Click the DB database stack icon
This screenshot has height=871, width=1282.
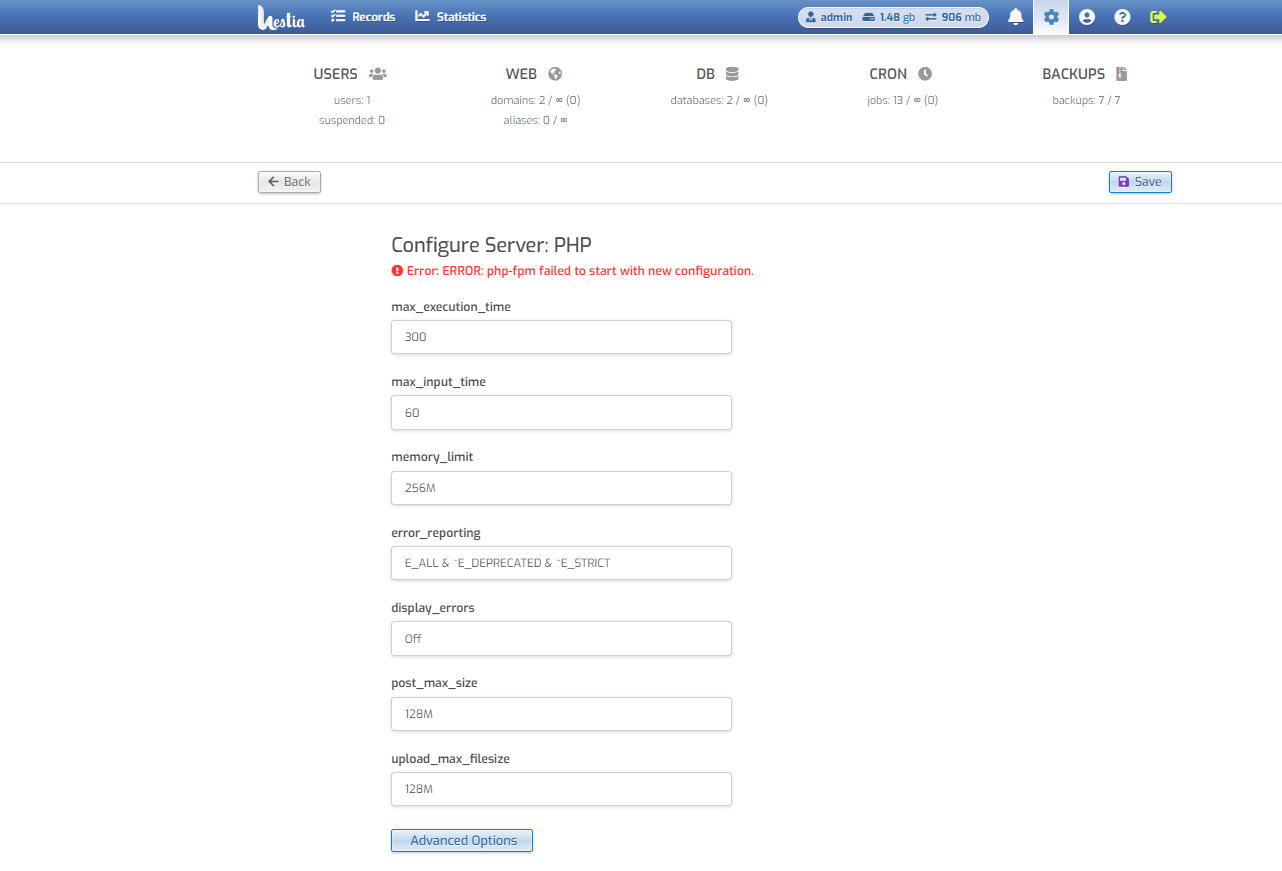[732, 73]
